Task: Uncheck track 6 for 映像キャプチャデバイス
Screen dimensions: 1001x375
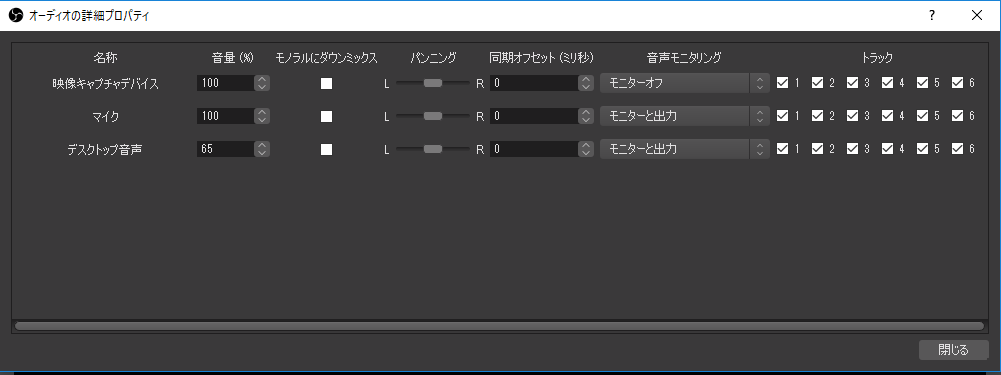Action: point(958,82)
